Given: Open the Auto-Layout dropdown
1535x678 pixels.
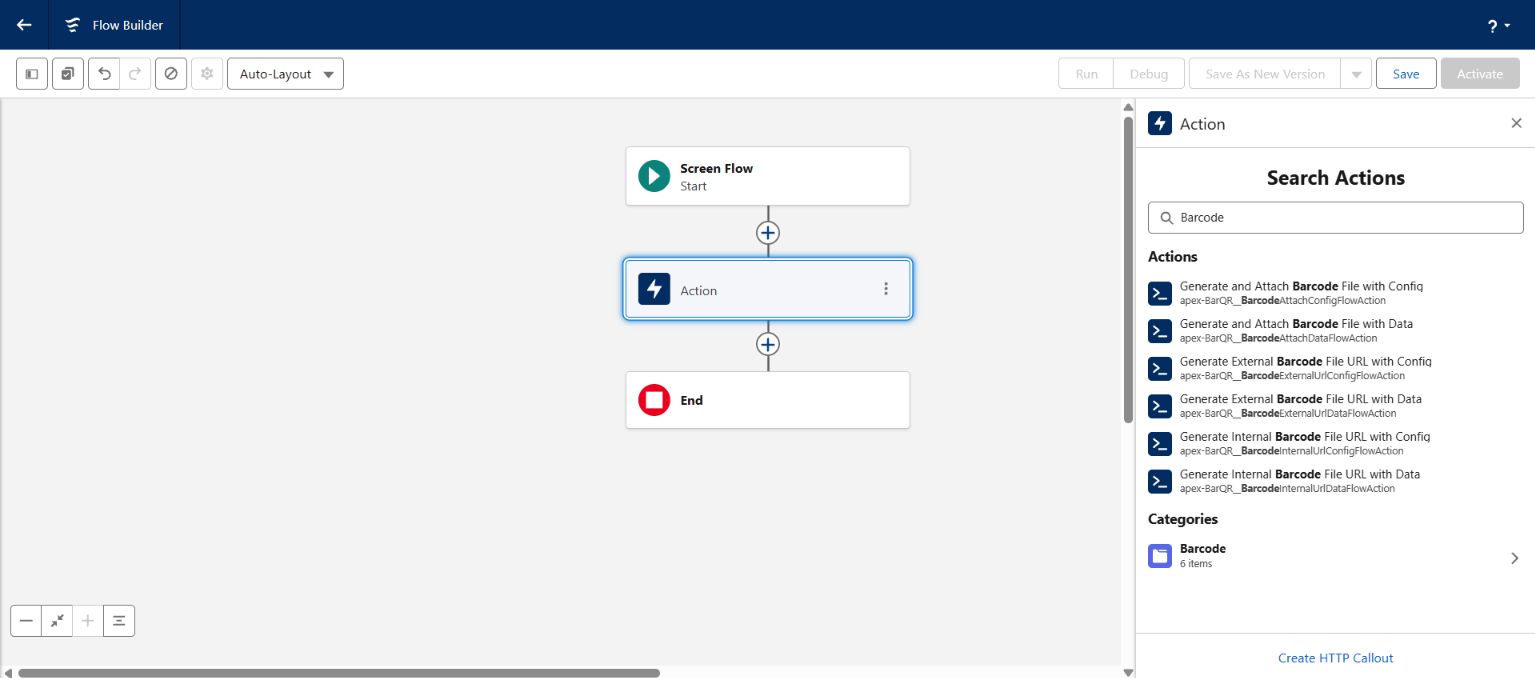Looking at the screenshot, I should [285, 74].
